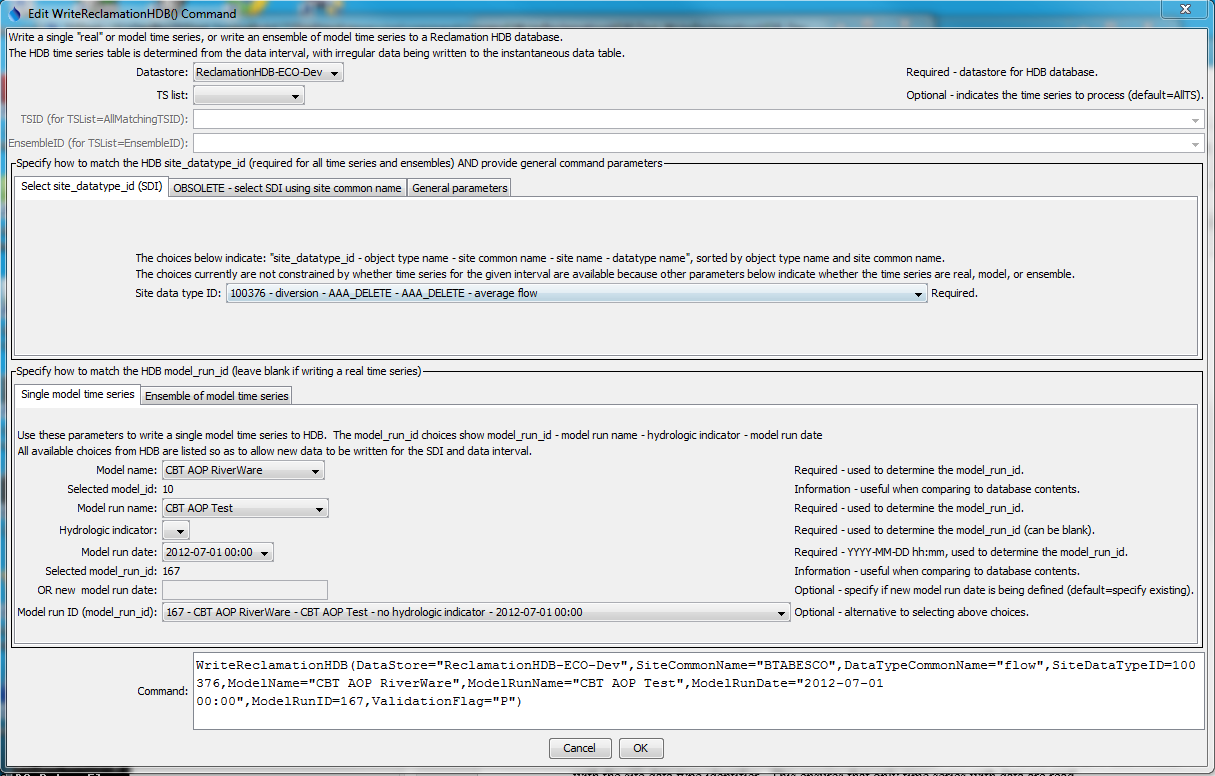Expand the EnsembleID combo box arrow
The image size is (1215, 776).
pyautogui.click(x=1197, y=143)
